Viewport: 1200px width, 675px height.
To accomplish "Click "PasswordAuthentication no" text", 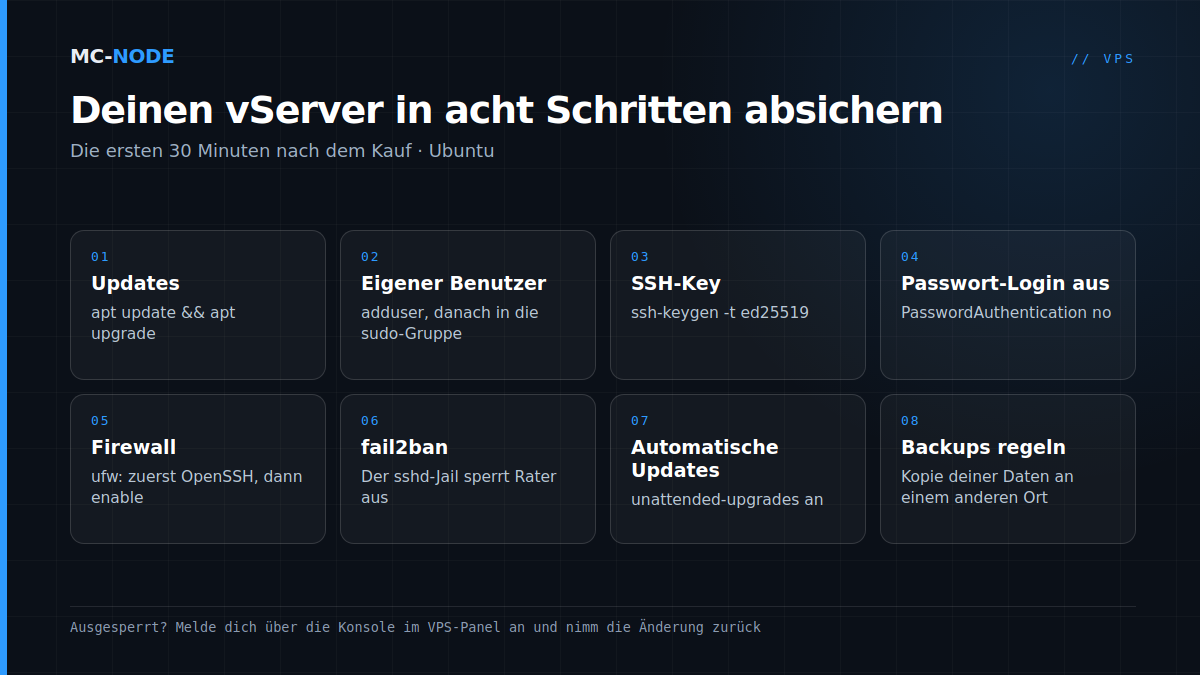I will tap(1006, 313).
